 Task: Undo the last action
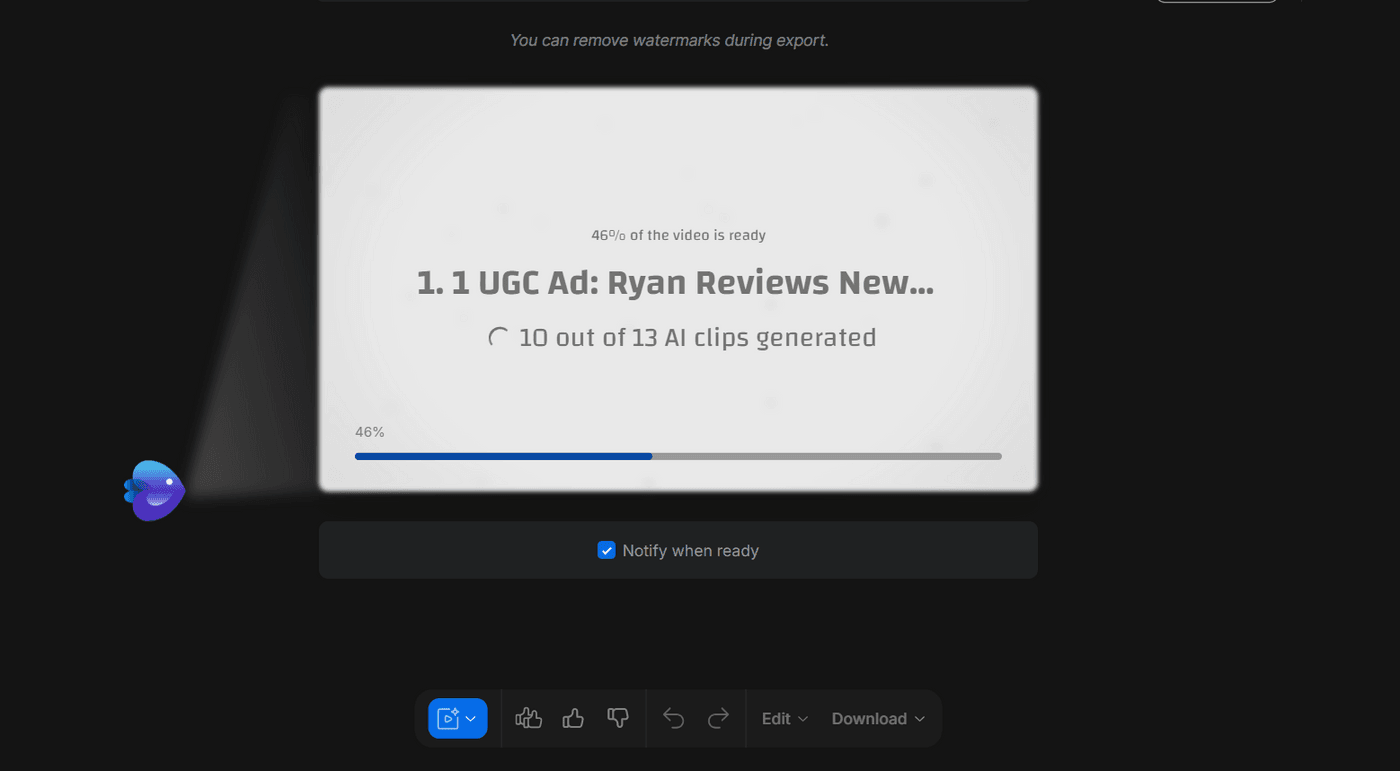point(673,718)
